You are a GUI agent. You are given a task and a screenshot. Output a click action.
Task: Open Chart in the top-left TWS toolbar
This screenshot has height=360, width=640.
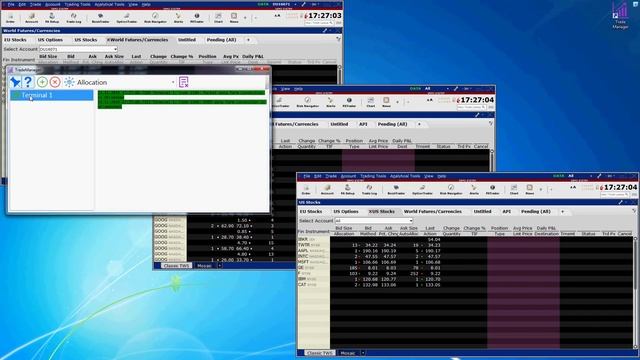click(x=218, y=18)
